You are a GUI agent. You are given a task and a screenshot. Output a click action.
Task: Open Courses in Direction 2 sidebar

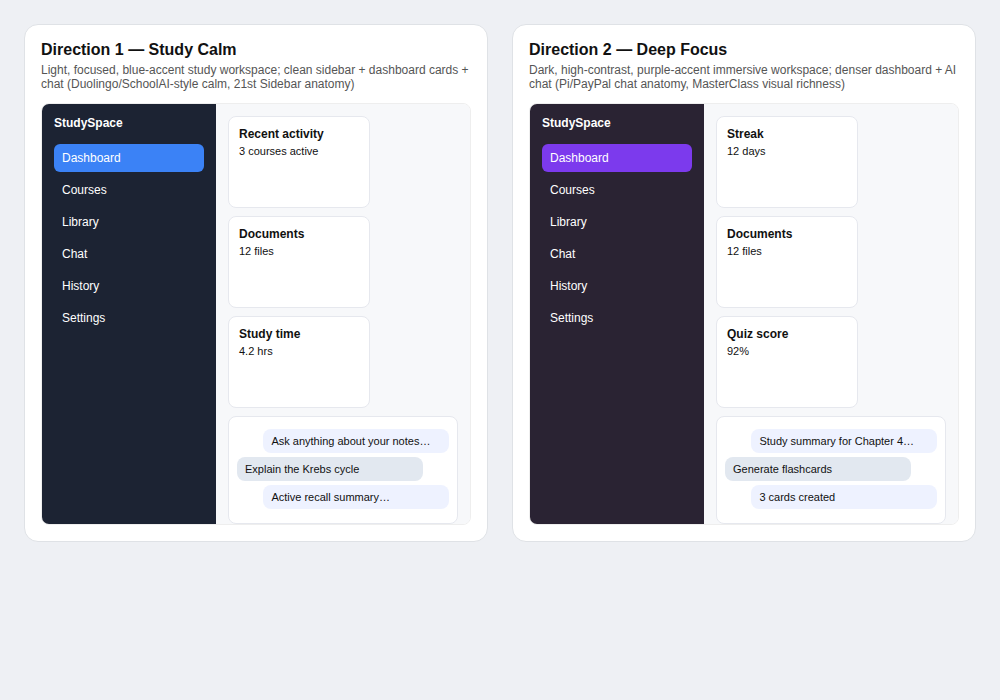click(x=617, y=190)
